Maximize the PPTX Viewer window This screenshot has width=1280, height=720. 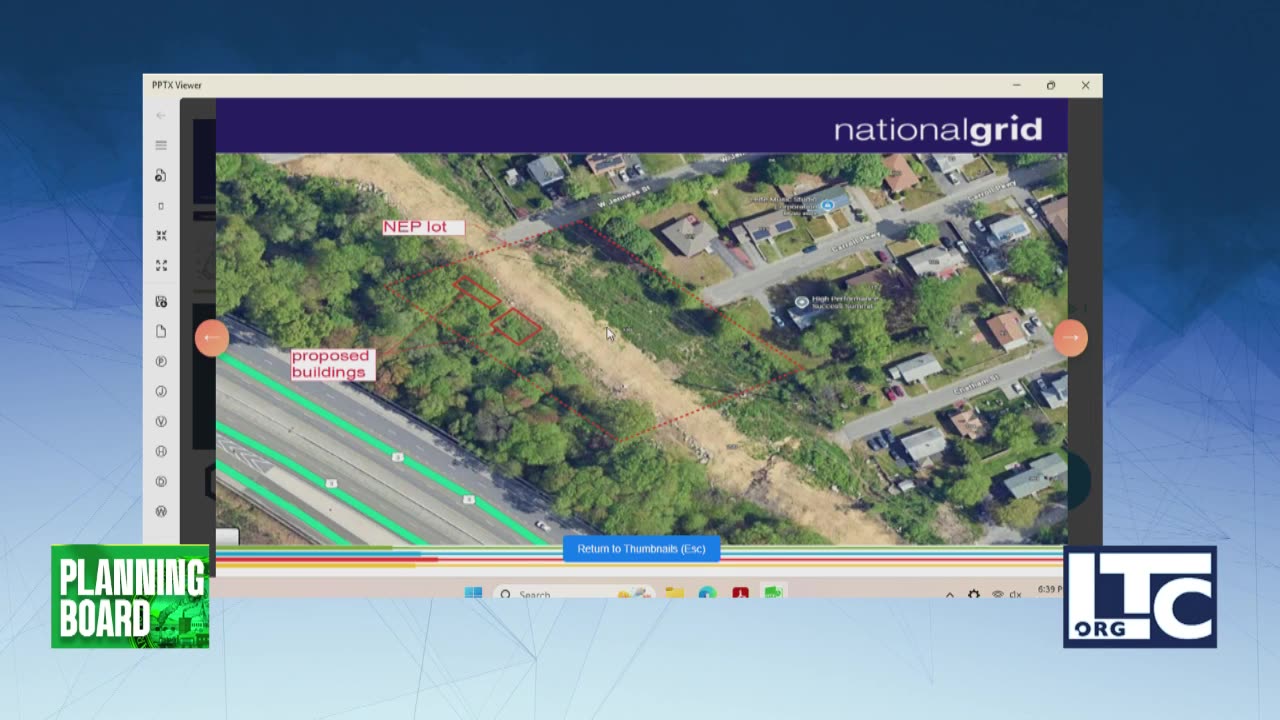pyautogui.click(x=1050, y=85)
